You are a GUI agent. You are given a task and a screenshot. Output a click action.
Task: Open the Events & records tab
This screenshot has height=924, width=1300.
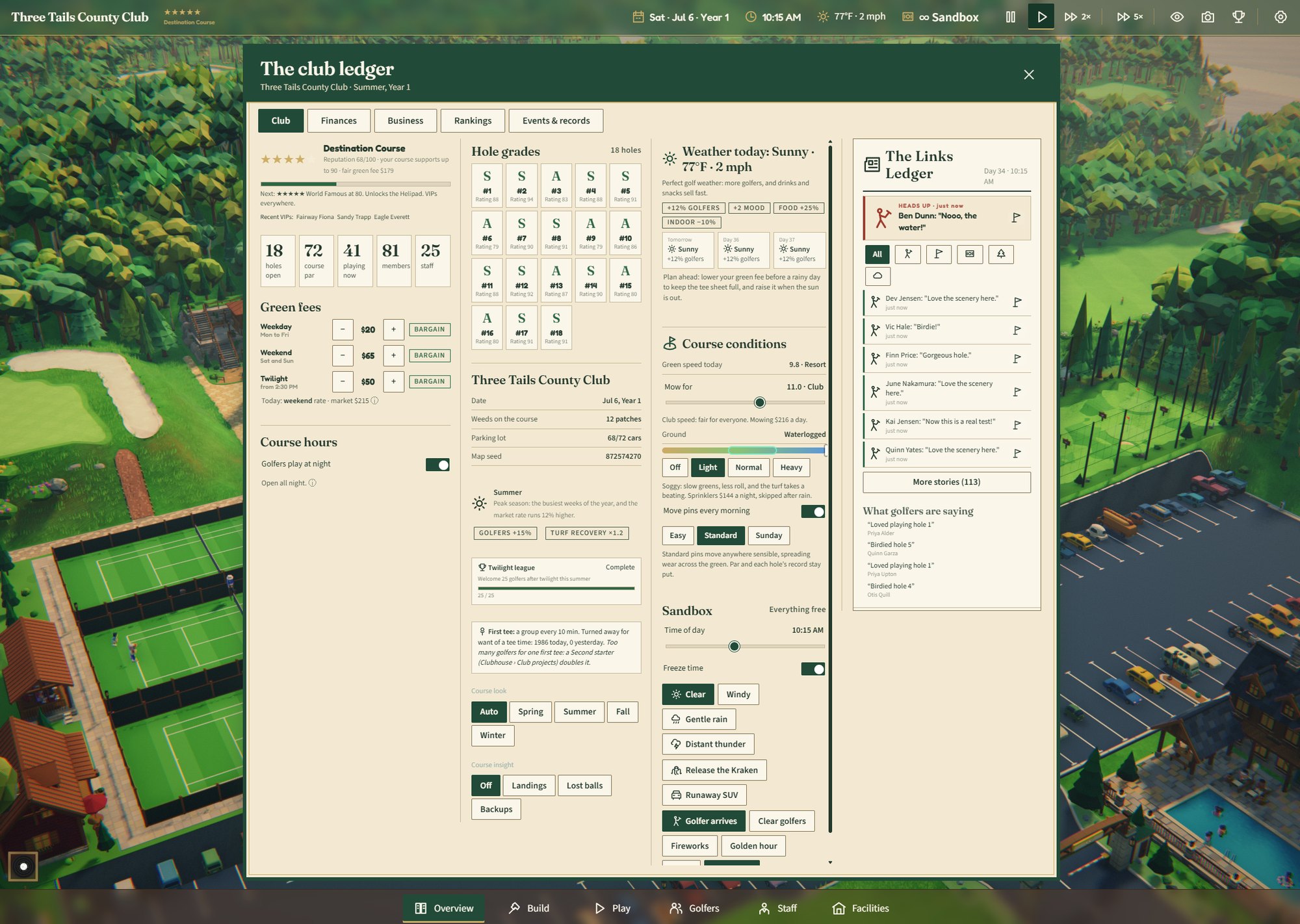[556, 121]
